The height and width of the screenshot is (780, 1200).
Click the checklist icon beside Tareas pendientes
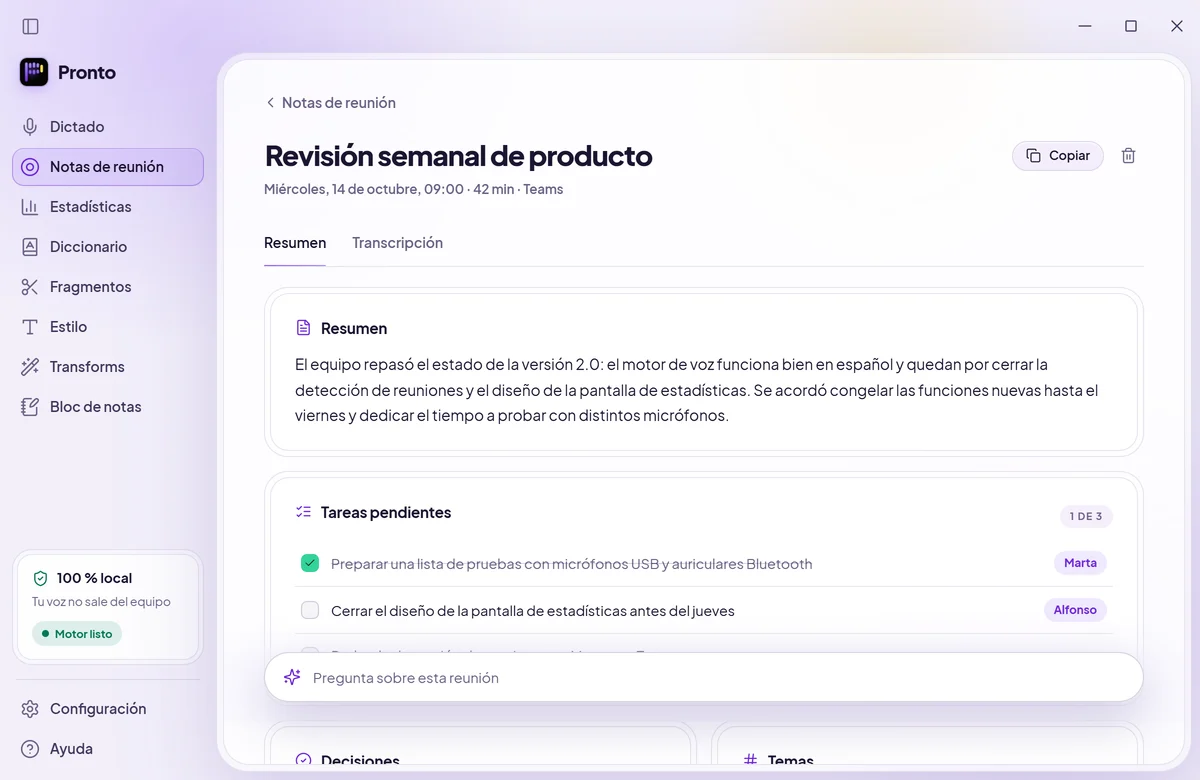[304, 512]
